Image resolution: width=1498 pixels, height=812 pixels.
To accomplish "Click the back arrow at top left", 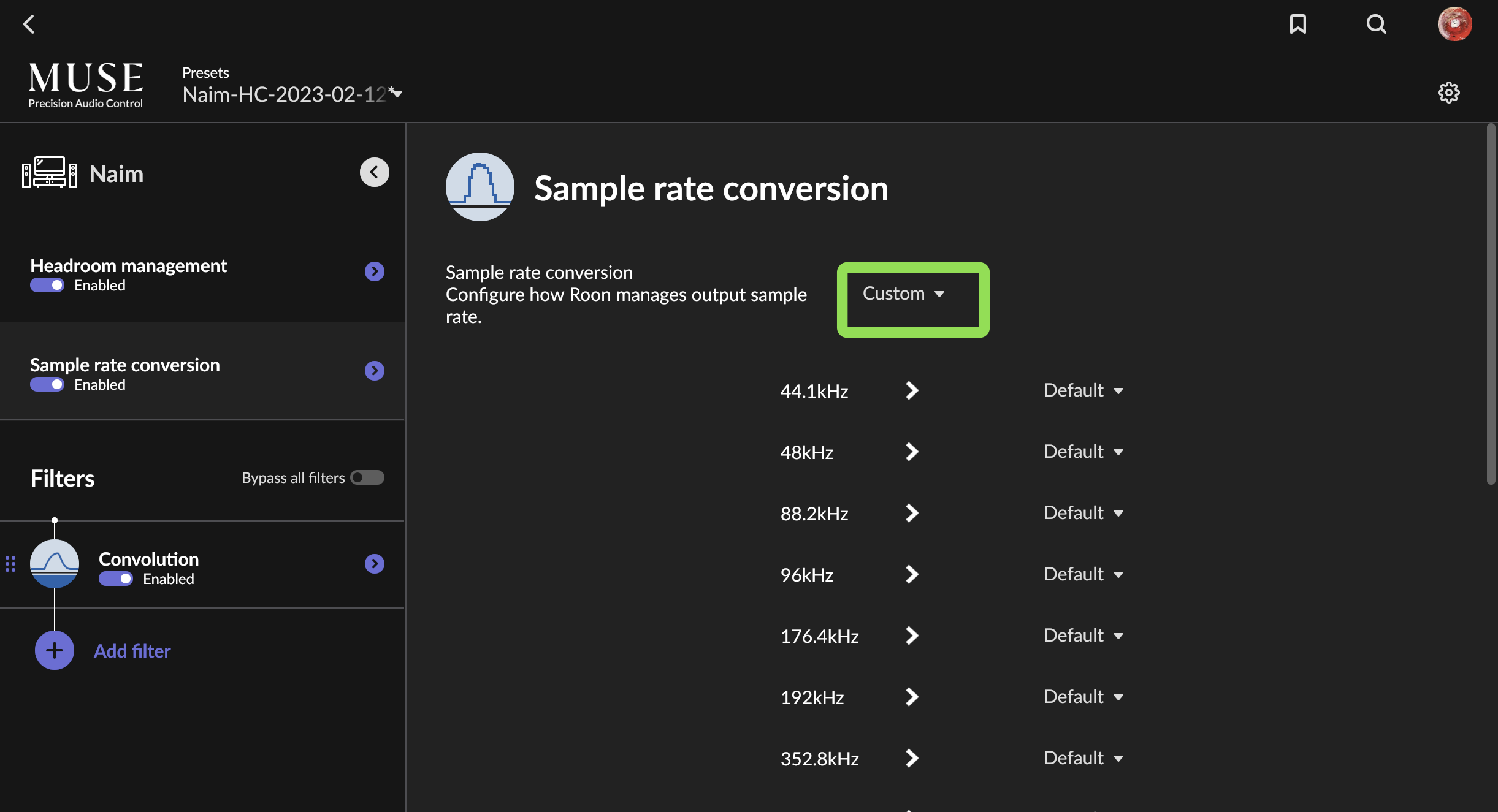I will 29,24.
